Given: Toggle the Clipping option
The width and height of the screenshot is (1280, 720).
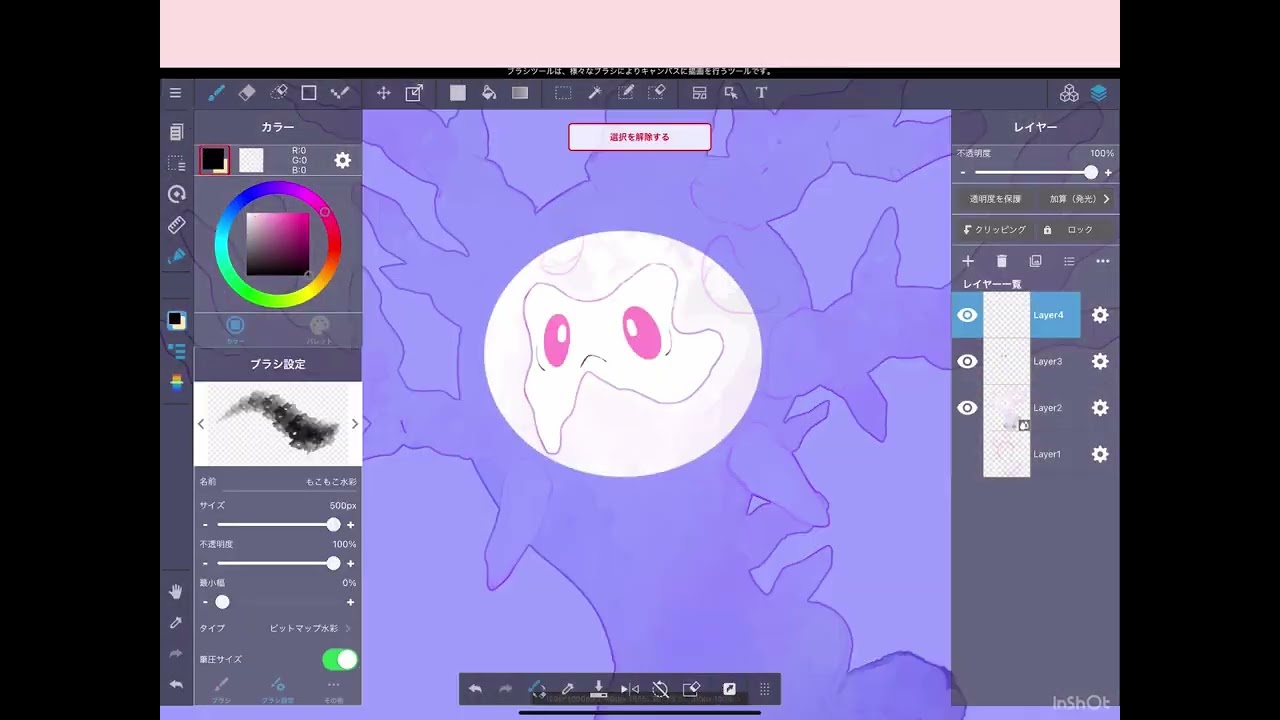Looking at the screenshot, I should coord(995,230).
